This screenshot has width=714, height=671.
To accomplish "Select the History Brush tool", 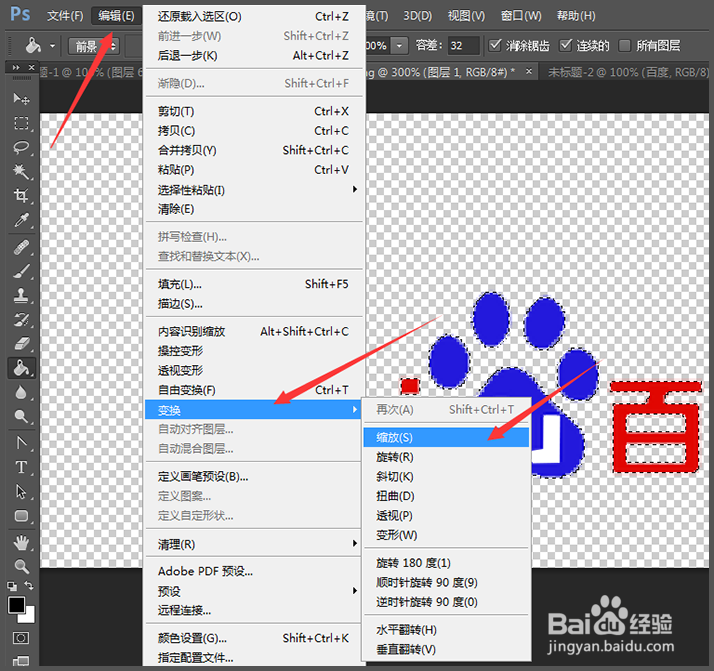I will [x=21, y=320].
